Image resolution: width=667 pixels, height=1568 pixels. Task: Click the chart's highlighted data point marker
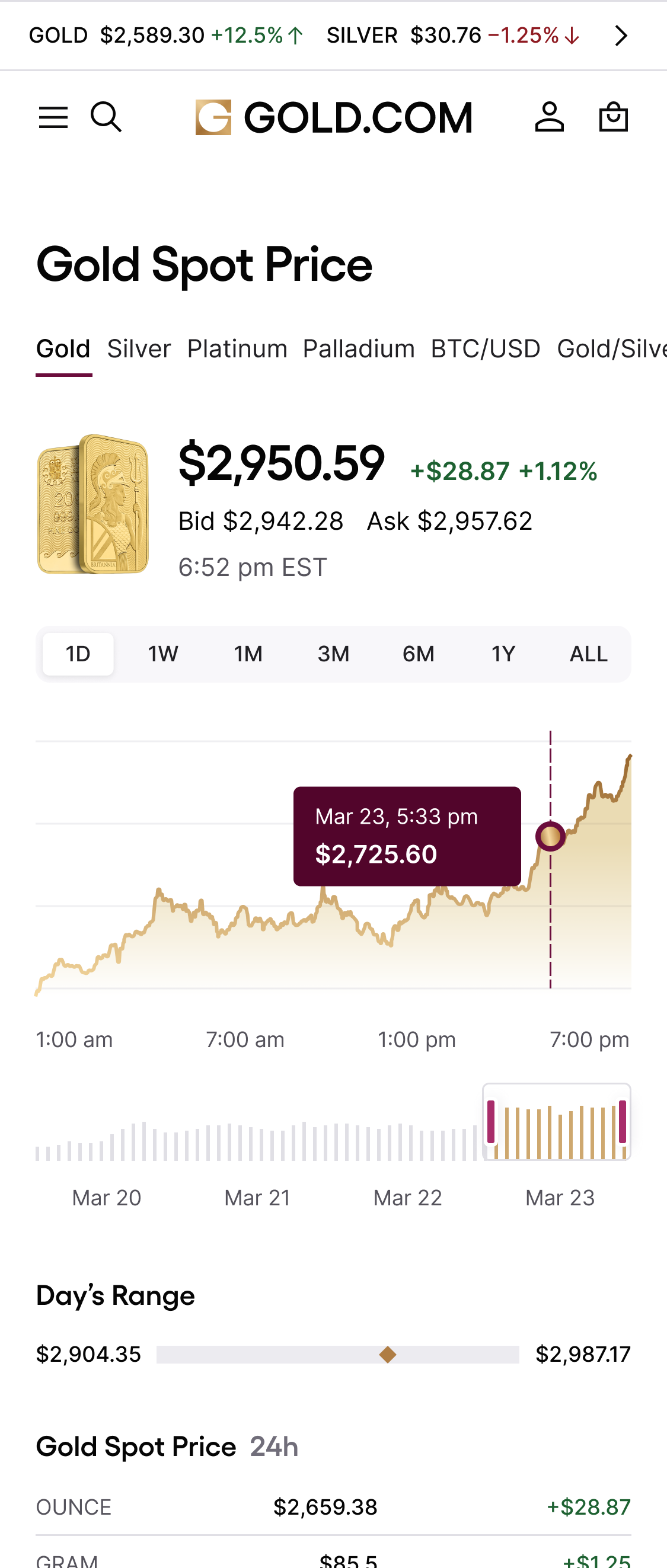[x=551, y=836]
